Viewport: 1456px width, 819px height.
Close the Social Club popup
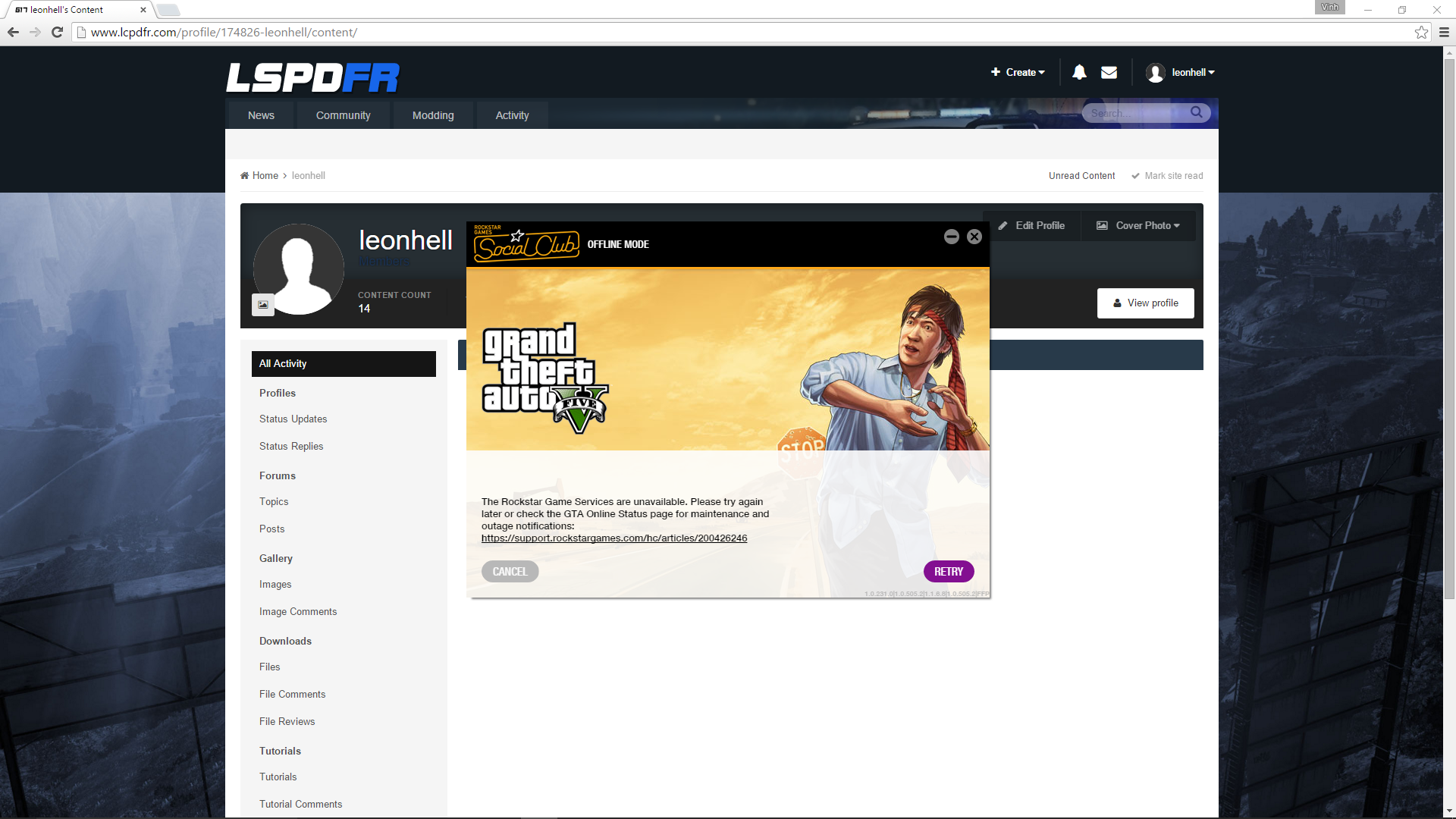pyautogui.click(x=974, y=237)
